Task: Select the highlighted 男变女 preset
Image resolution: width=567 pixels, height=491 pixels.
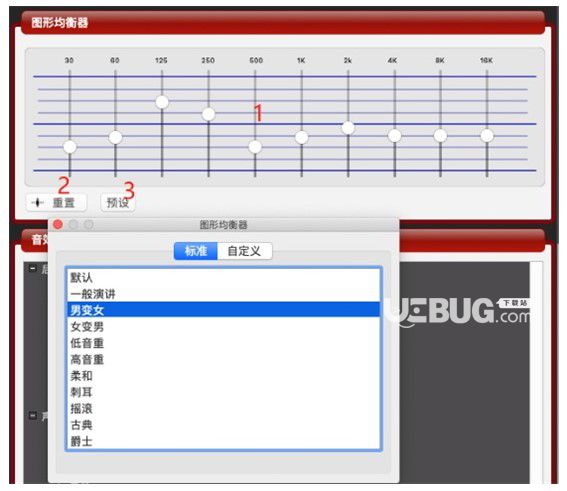Action: point(223,310)
